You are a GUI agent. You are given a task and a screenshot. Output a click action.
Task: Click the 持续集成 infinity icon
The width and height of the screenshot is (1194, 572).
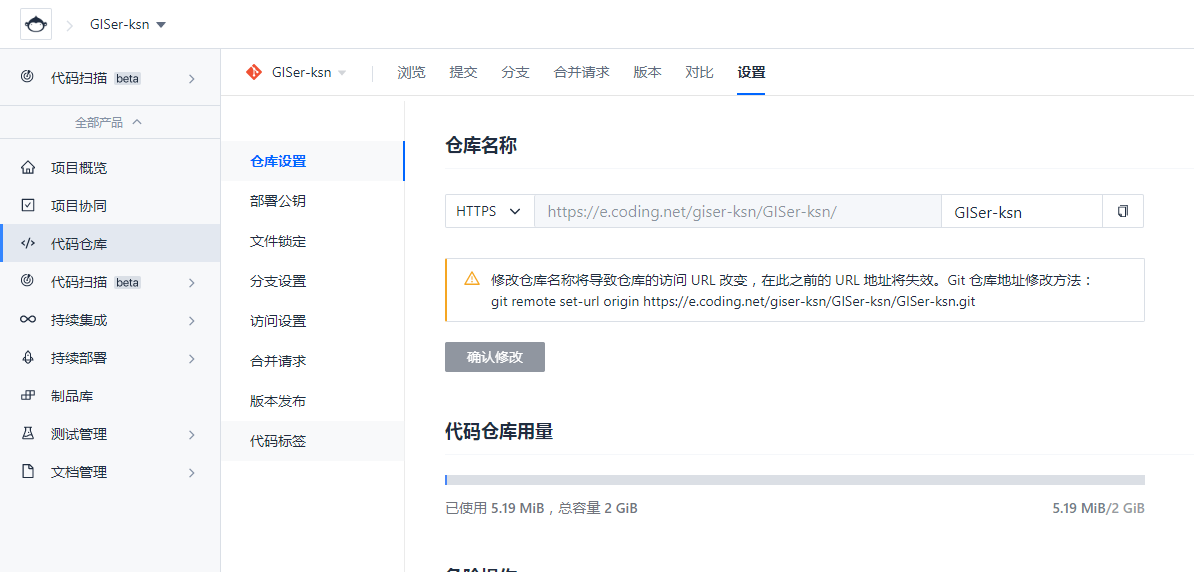pyautogui.click(x=28, y=320)
